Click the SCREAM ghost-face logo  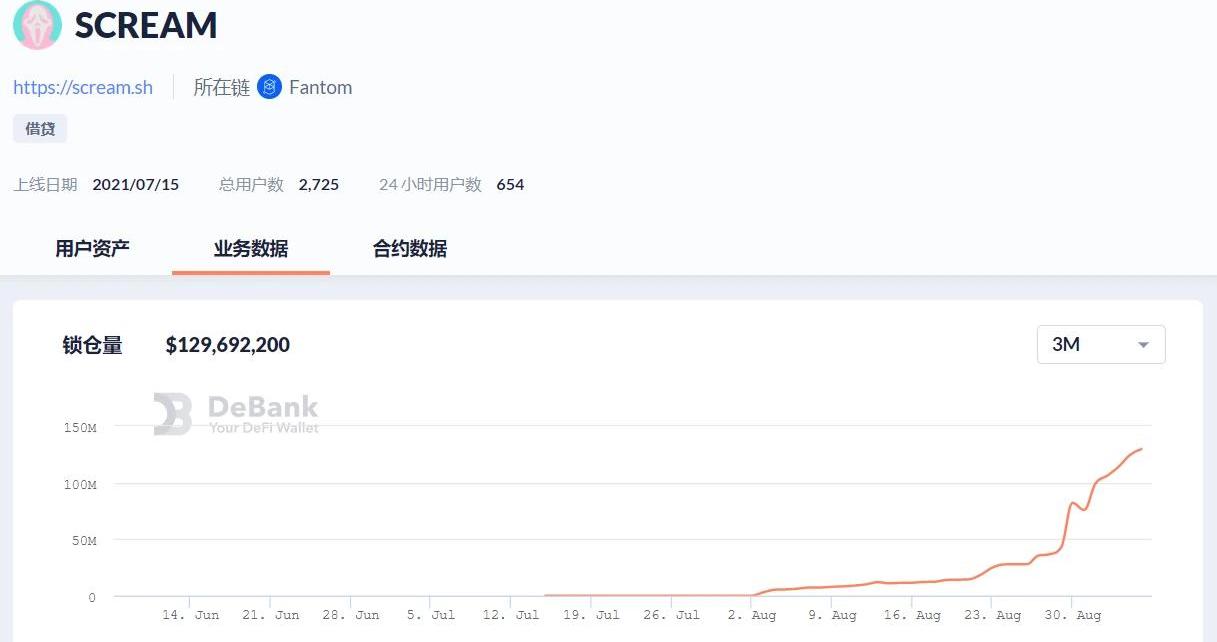[x=37, y=25]
